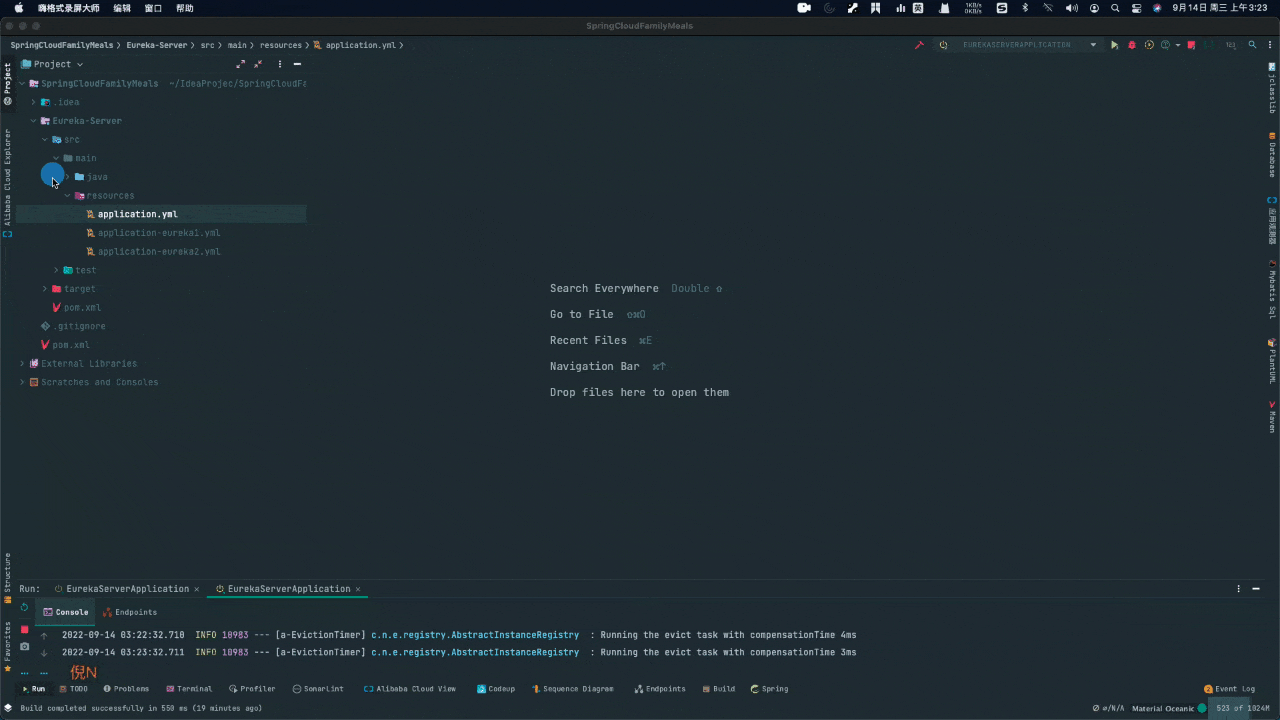Click the Build hammer icon

click(x=919, y=45)
